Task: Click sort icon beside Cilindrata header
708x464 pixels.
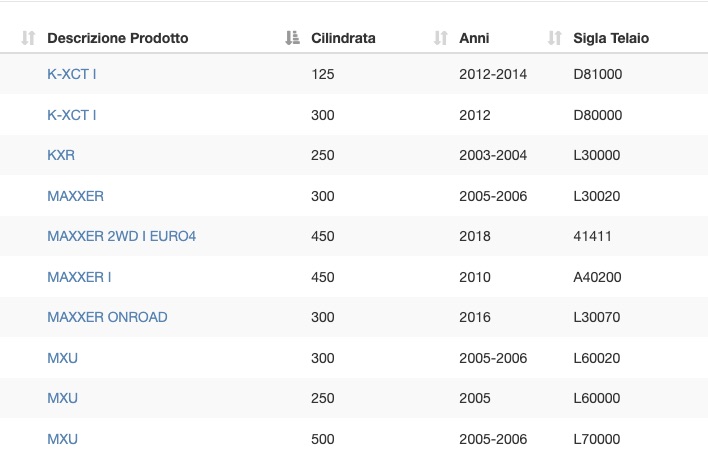Action: pyautogui.click(x=293, y=38)
